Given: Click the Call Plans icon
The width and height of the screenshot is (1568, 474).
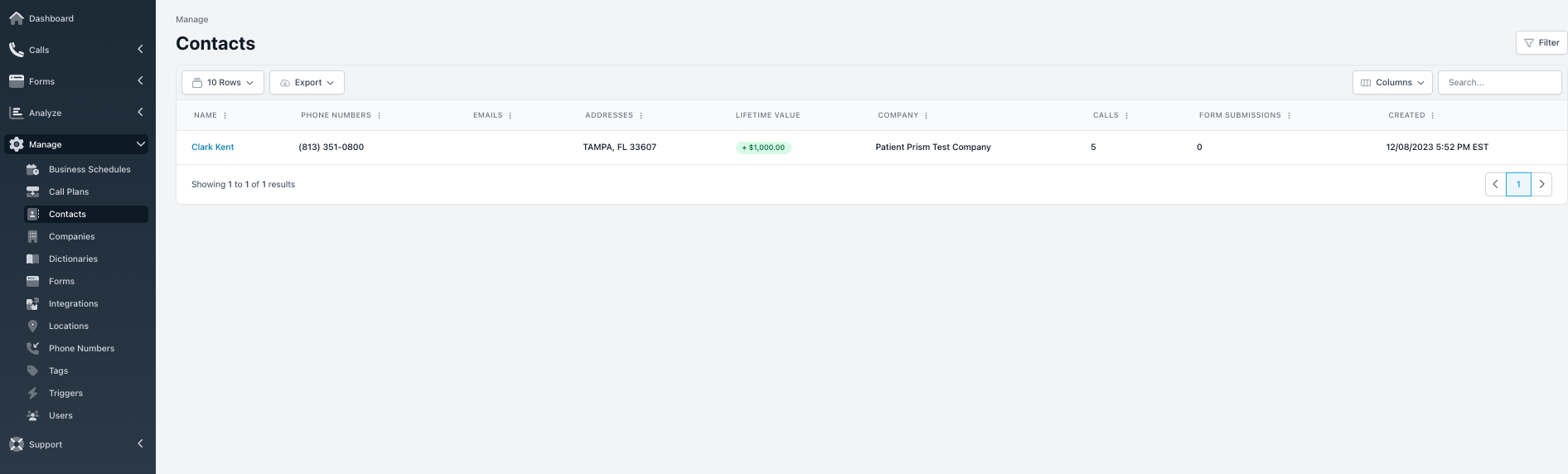Looking at the screenshot, I should [x=33, y=191].
